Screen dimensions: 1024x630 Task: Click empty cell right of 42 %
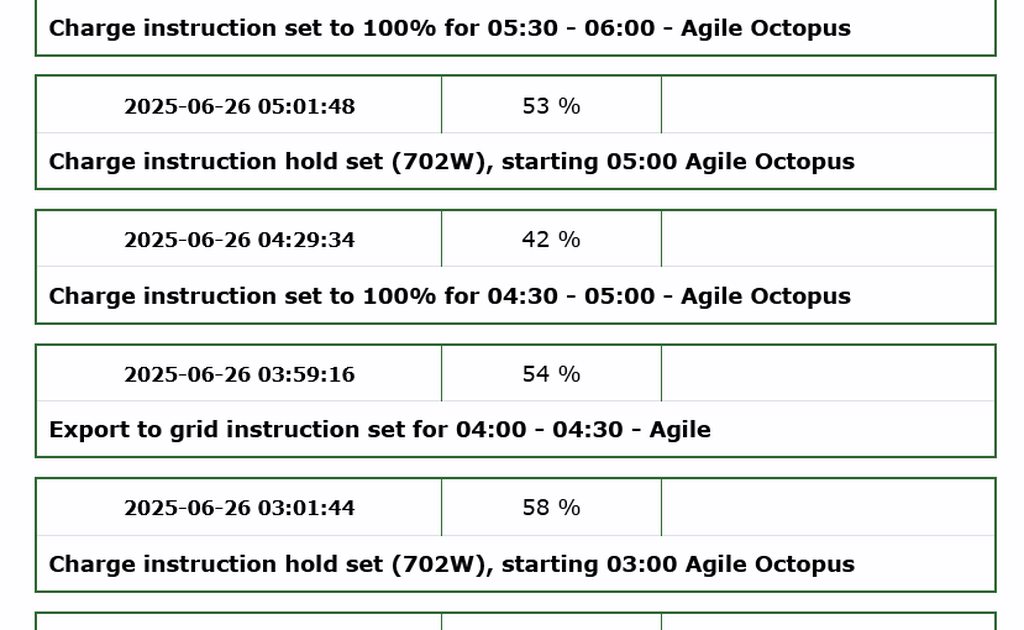tap(827, 240)
